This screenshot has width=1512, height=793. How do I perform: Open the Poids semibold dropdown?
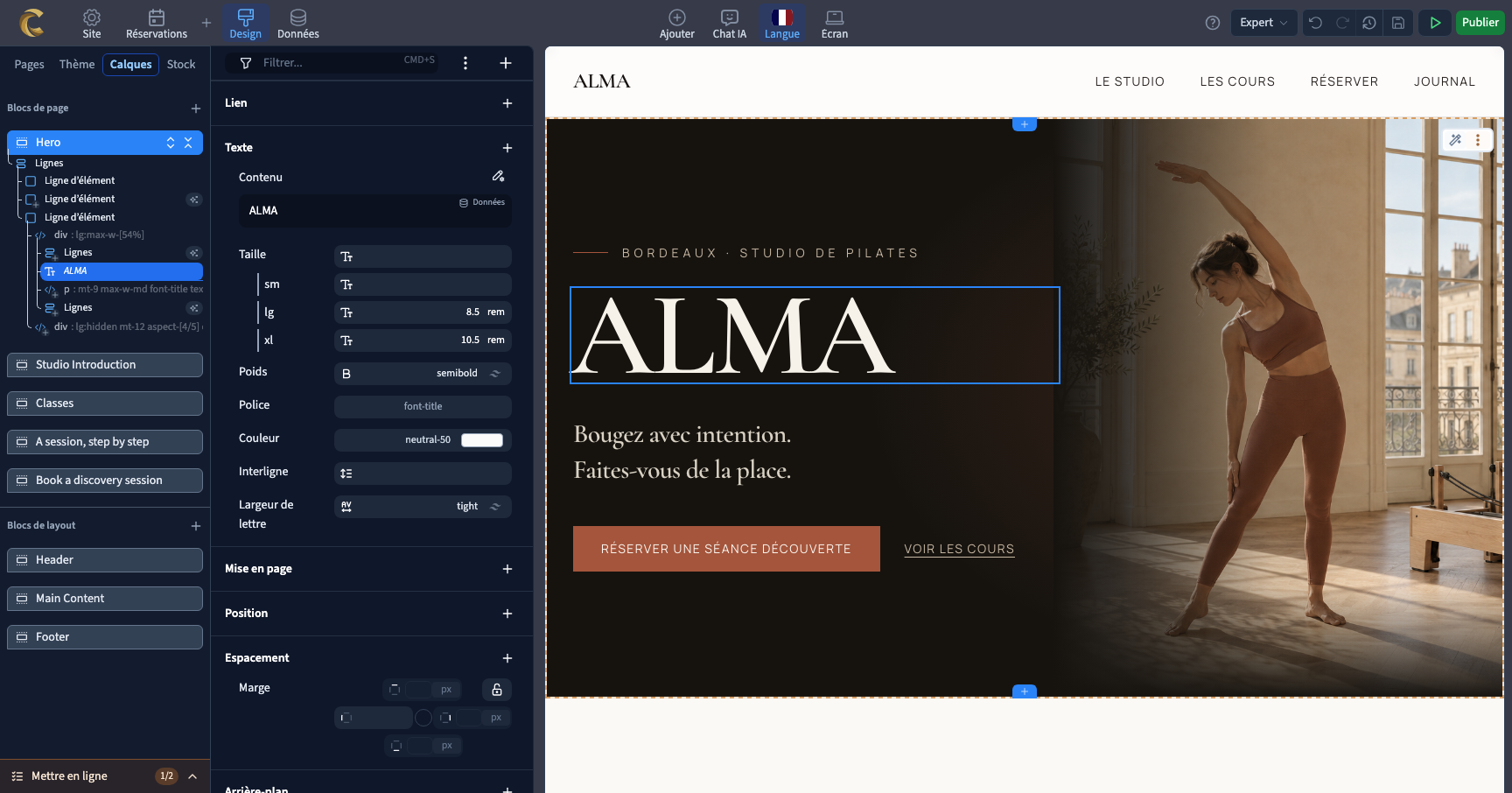pyautogui.click(x=423, y=374)
